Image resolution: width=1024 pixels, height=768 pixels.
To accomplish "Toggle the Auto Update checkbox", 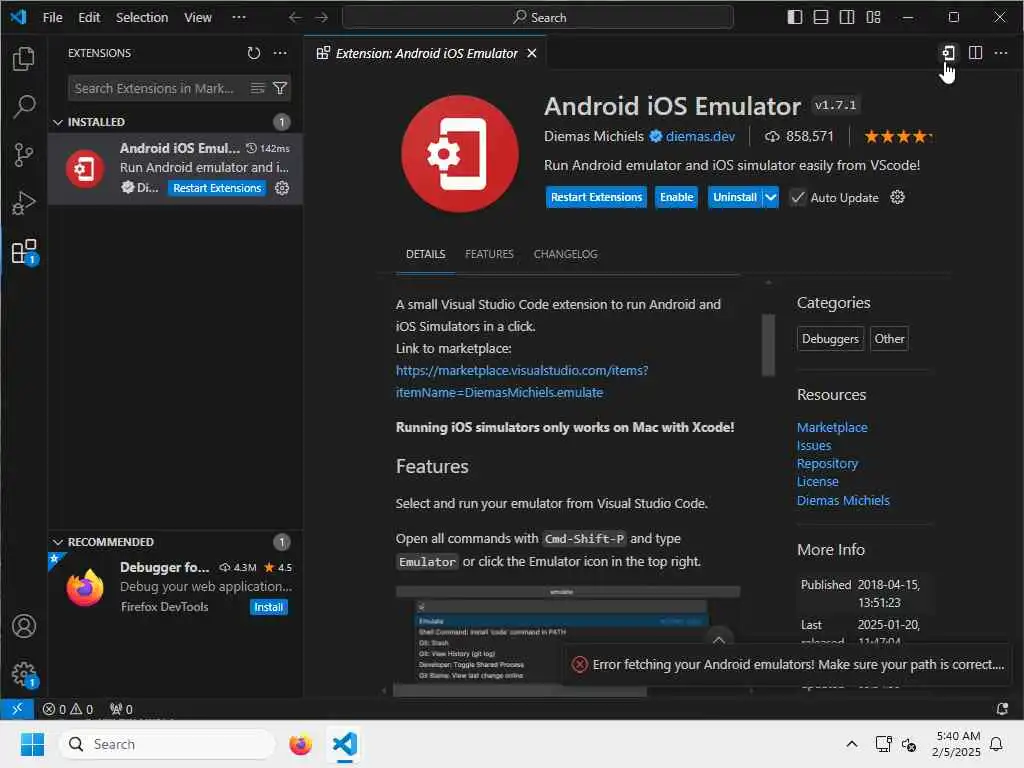I will click(797, 197).
